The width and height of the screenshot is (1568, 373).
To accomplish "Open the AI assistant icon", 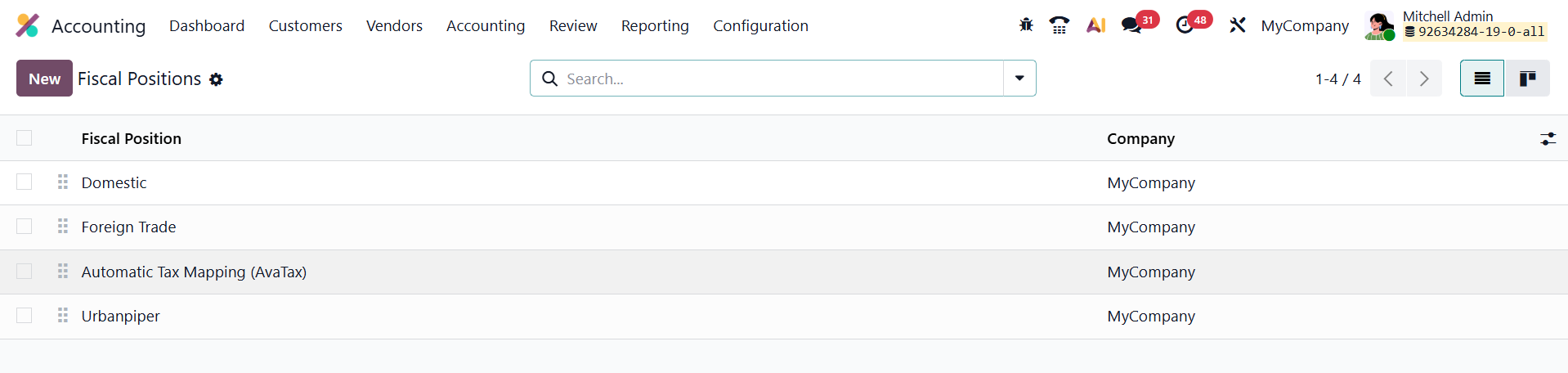I will (1095, 25).
